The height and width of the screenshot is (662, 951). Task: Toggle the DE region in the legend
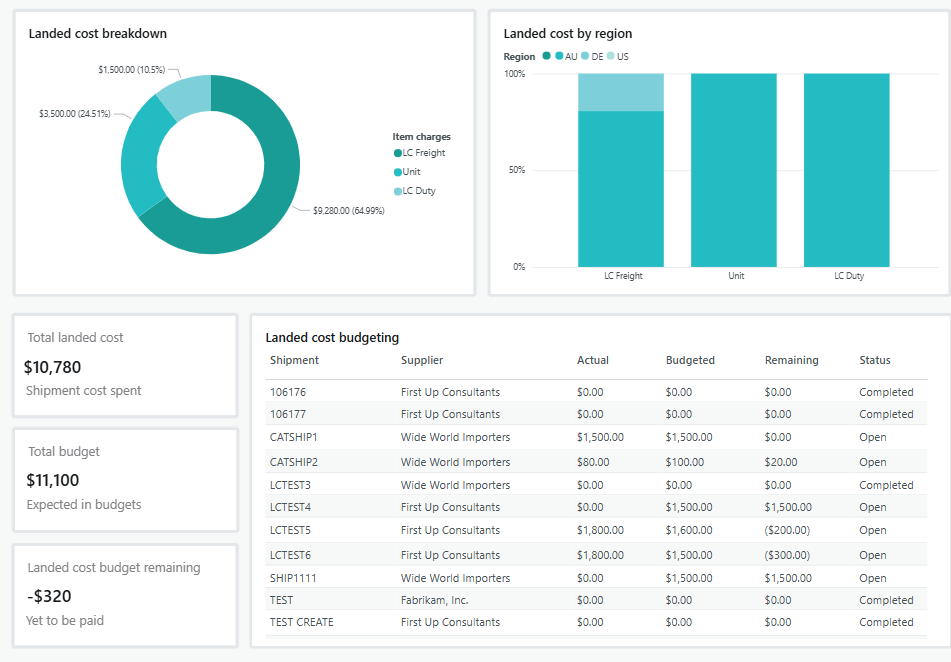click(x=594, y=57)
